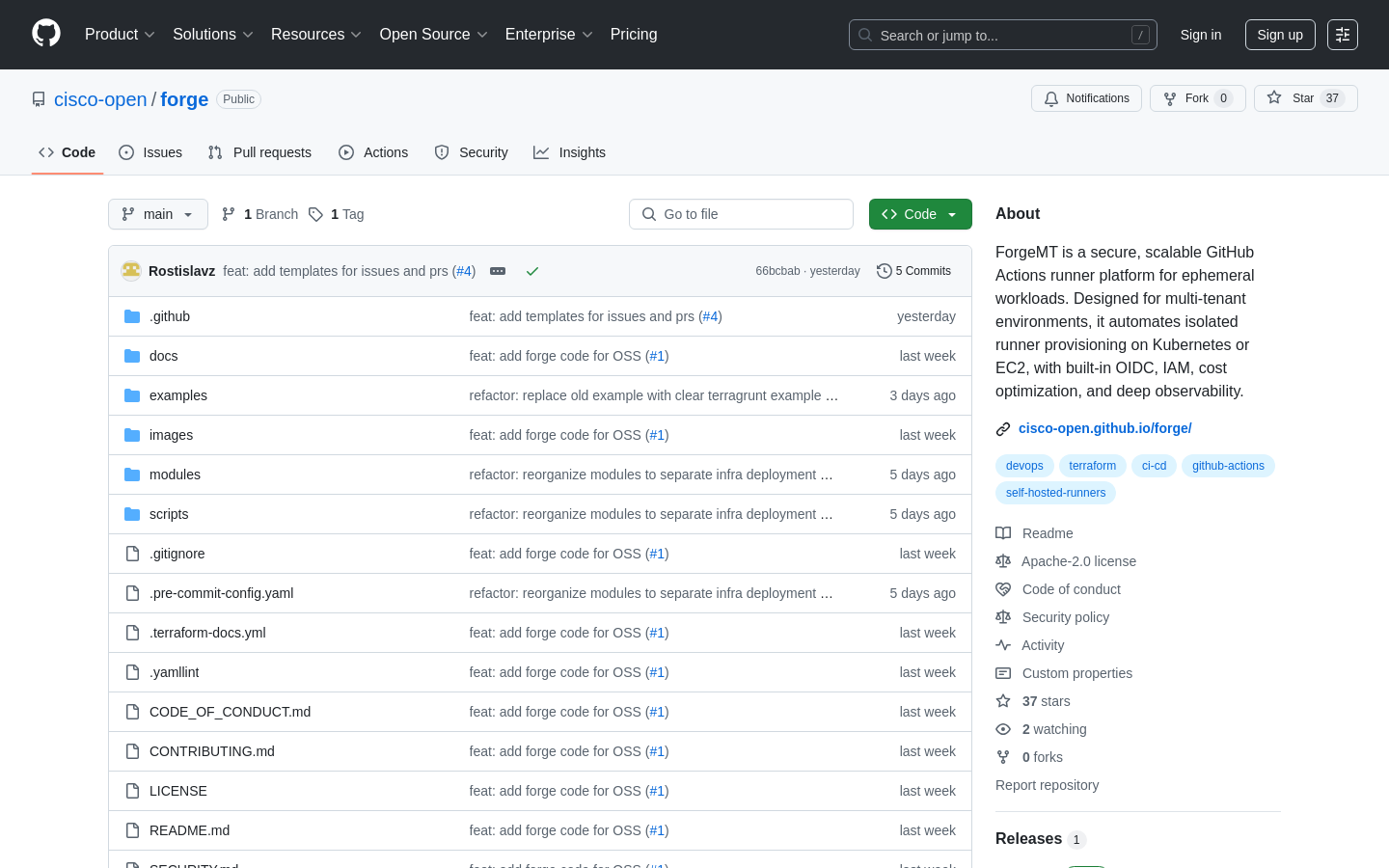
Task: Click the Sign up button
Action: click(1280, 35)
